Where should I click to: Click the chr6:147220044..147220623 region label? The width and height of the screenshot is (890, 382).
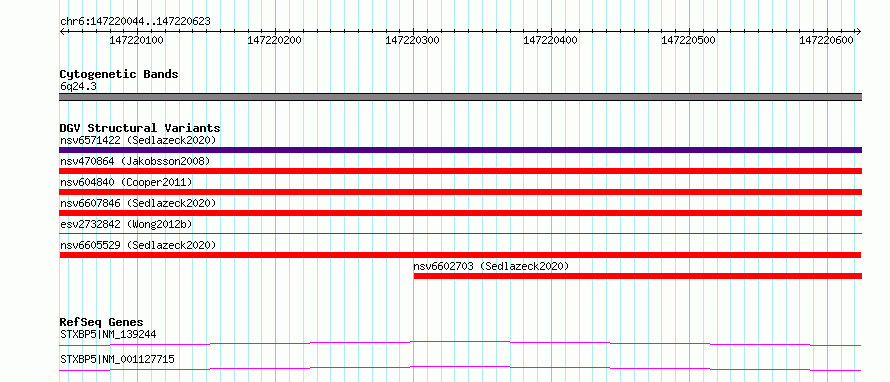[135, 22]
